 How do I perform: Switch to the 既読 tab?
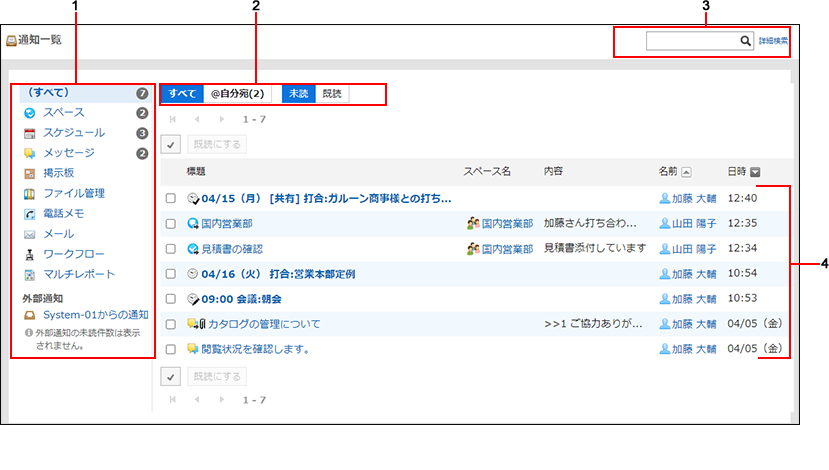click(x=331, y=94)
